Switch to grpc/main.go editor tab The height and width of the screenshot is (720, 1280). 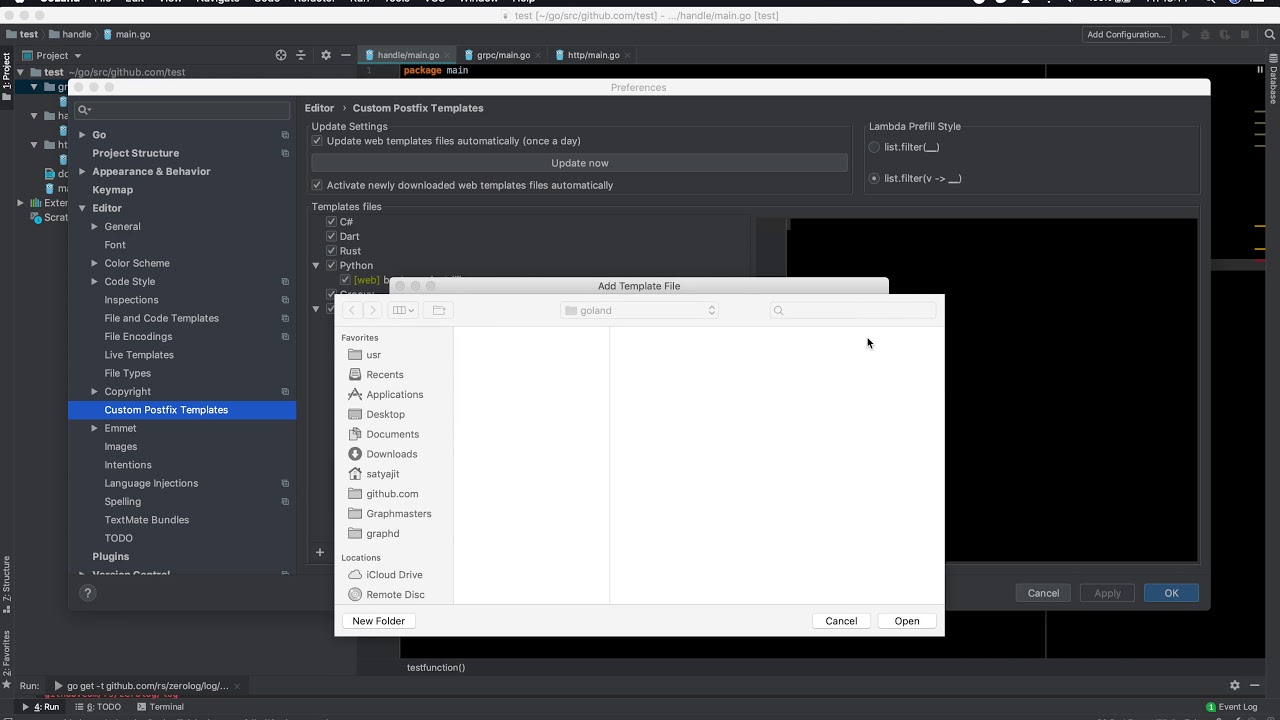pyautogui.click(x=503, y=55)
